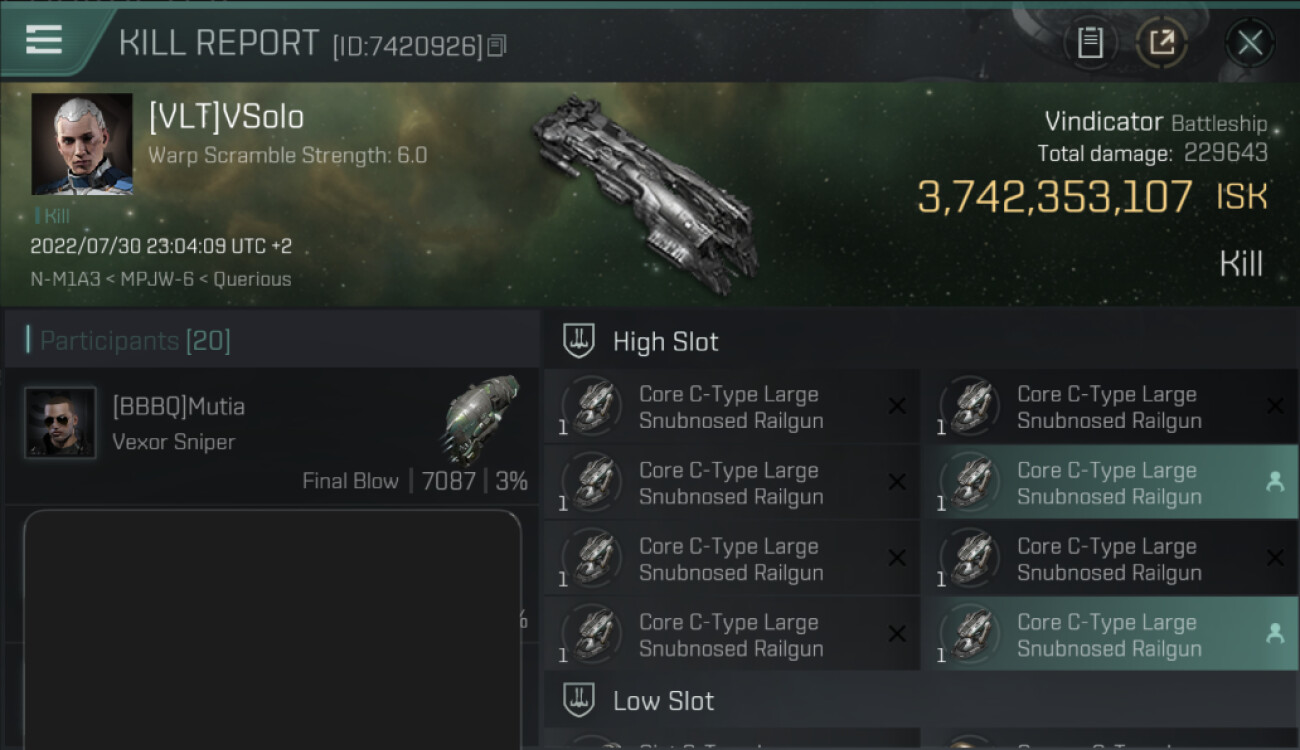Open the hamburger menu
The width and height of the screenshot is (1300, 750).
[43, 40]
